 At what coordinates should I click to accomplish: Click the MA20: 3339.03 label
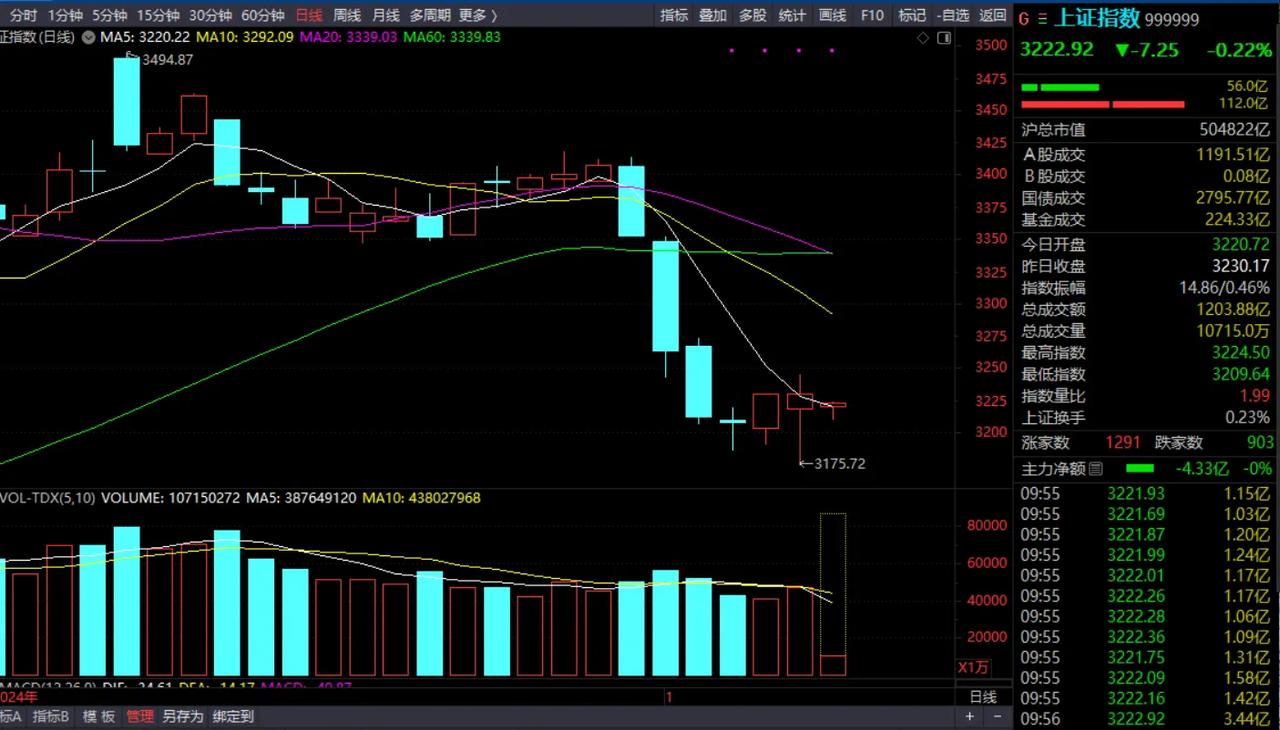[x=347, y=37]
